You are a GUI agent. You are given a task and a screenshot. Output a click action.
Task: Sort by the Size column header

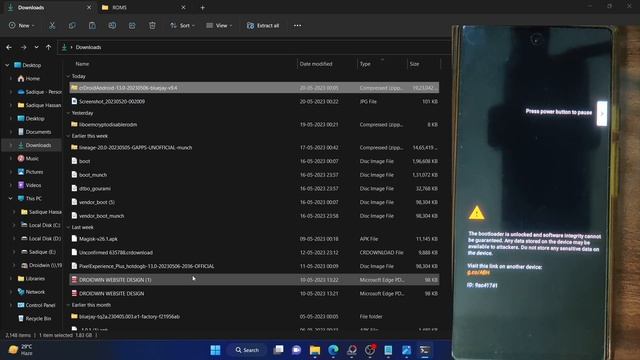pos(414,64)
